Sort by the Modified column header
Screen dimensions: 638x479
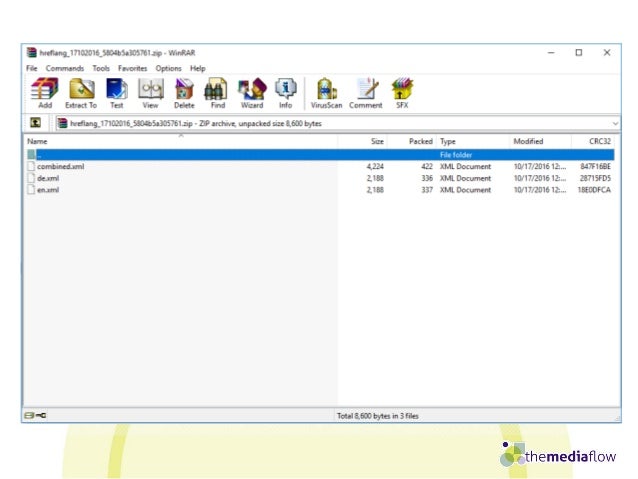coord(540,141)
